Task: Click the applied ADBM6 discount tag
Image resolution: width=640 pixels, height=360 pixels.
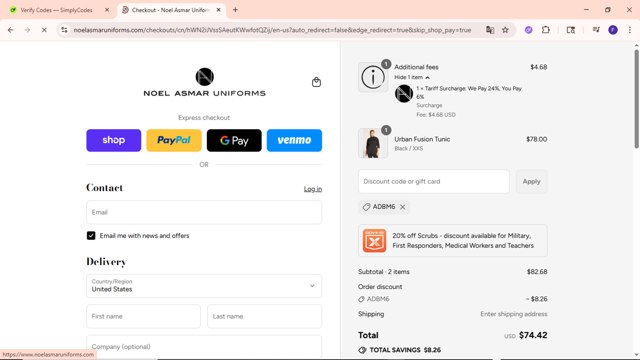Action: 384,207
